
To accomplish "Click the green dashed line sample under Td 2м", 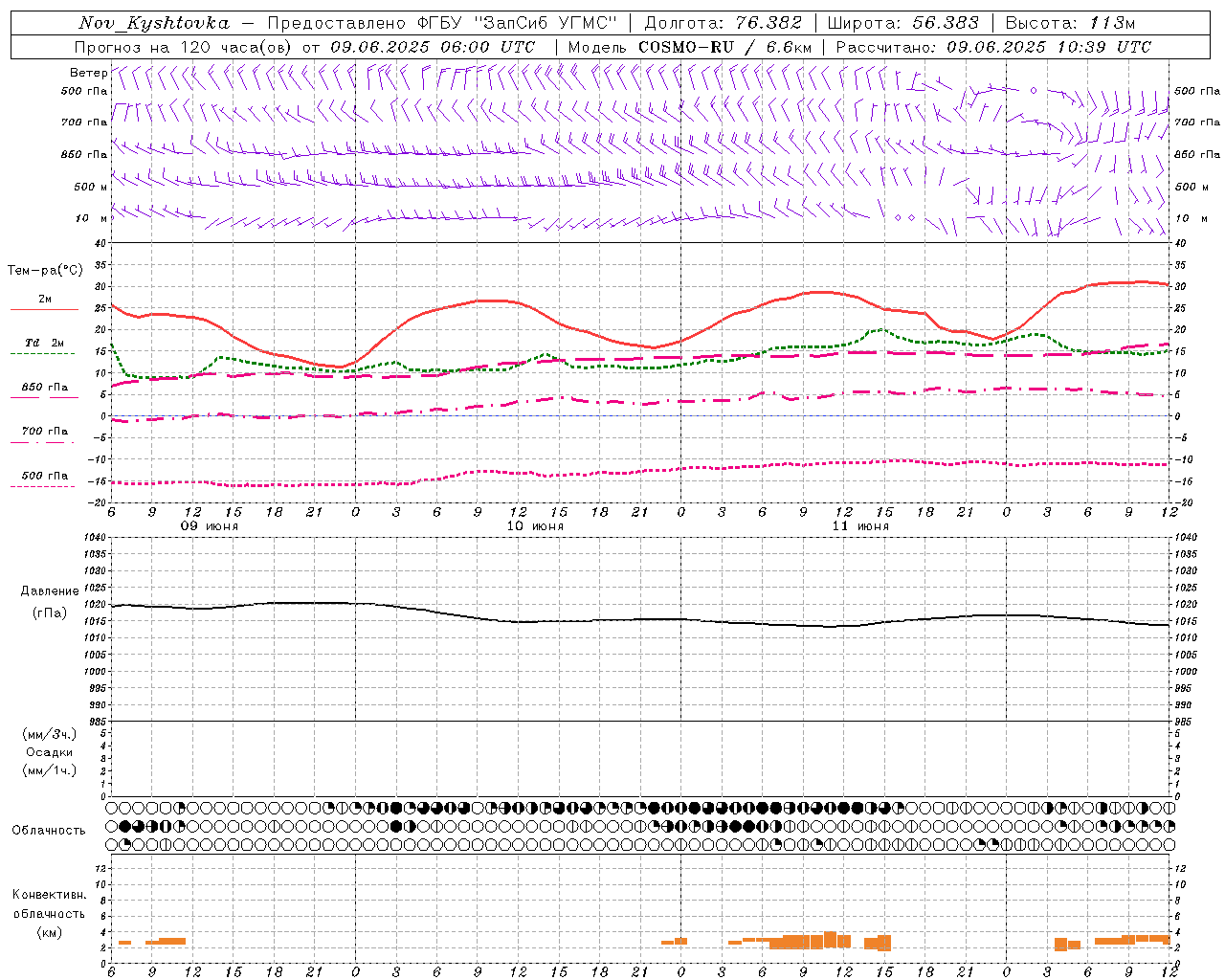I will [44, 353].
